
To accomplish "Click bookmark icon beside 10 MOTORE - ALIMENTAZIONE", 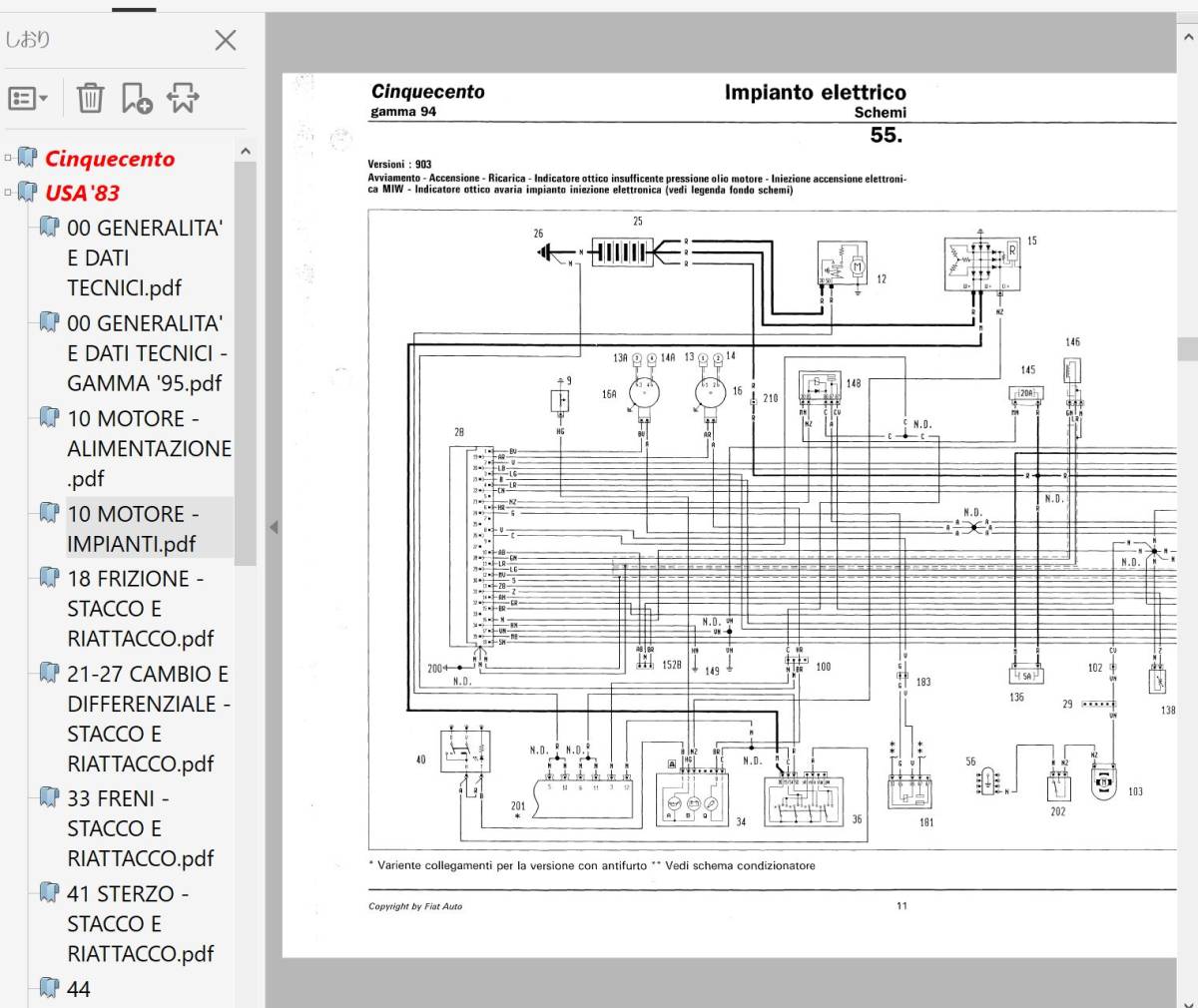I will [x=49, y=417].
